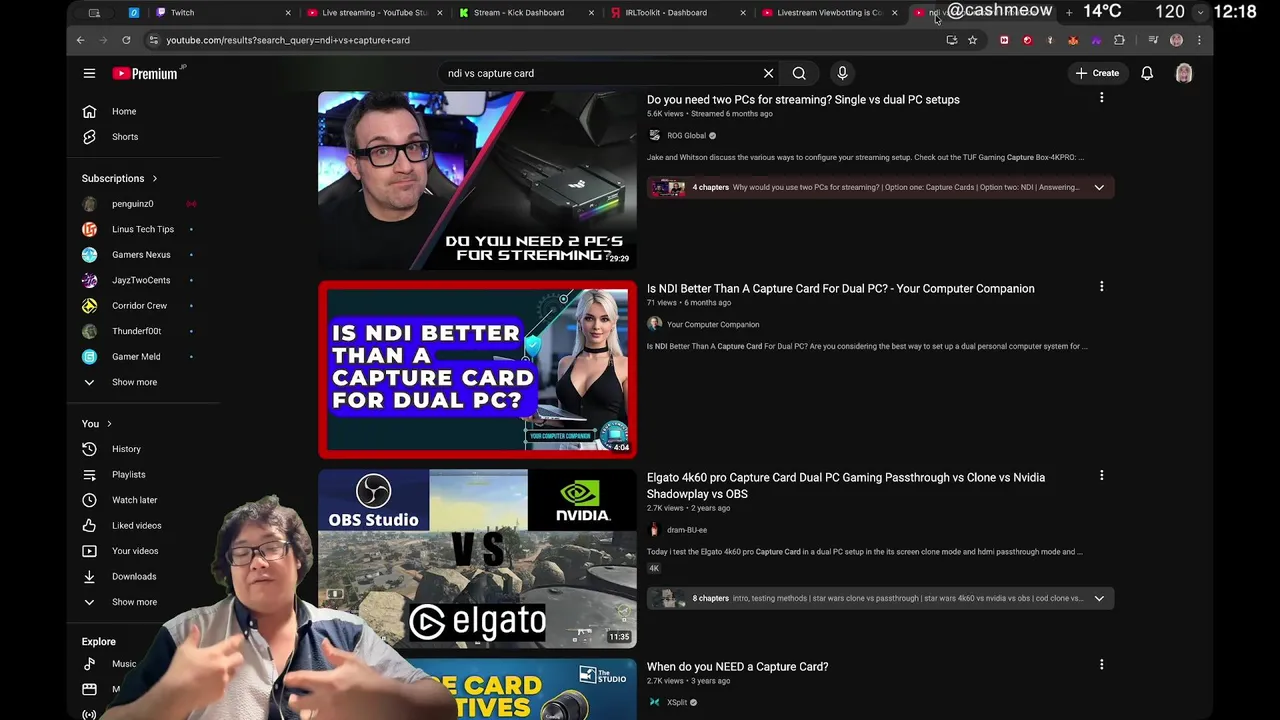Open the YouTube hamburger guide menu
The height and width of the screenshot is (720, 1280).
[x=89, y=73]
